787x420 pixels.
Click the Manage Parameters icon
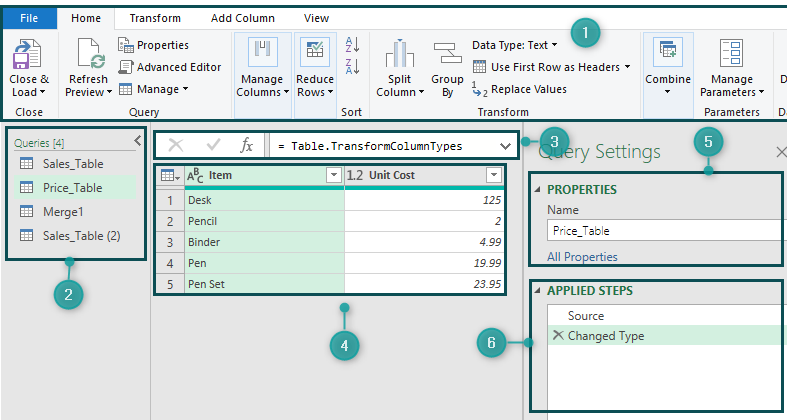click(x=731, y=53)
